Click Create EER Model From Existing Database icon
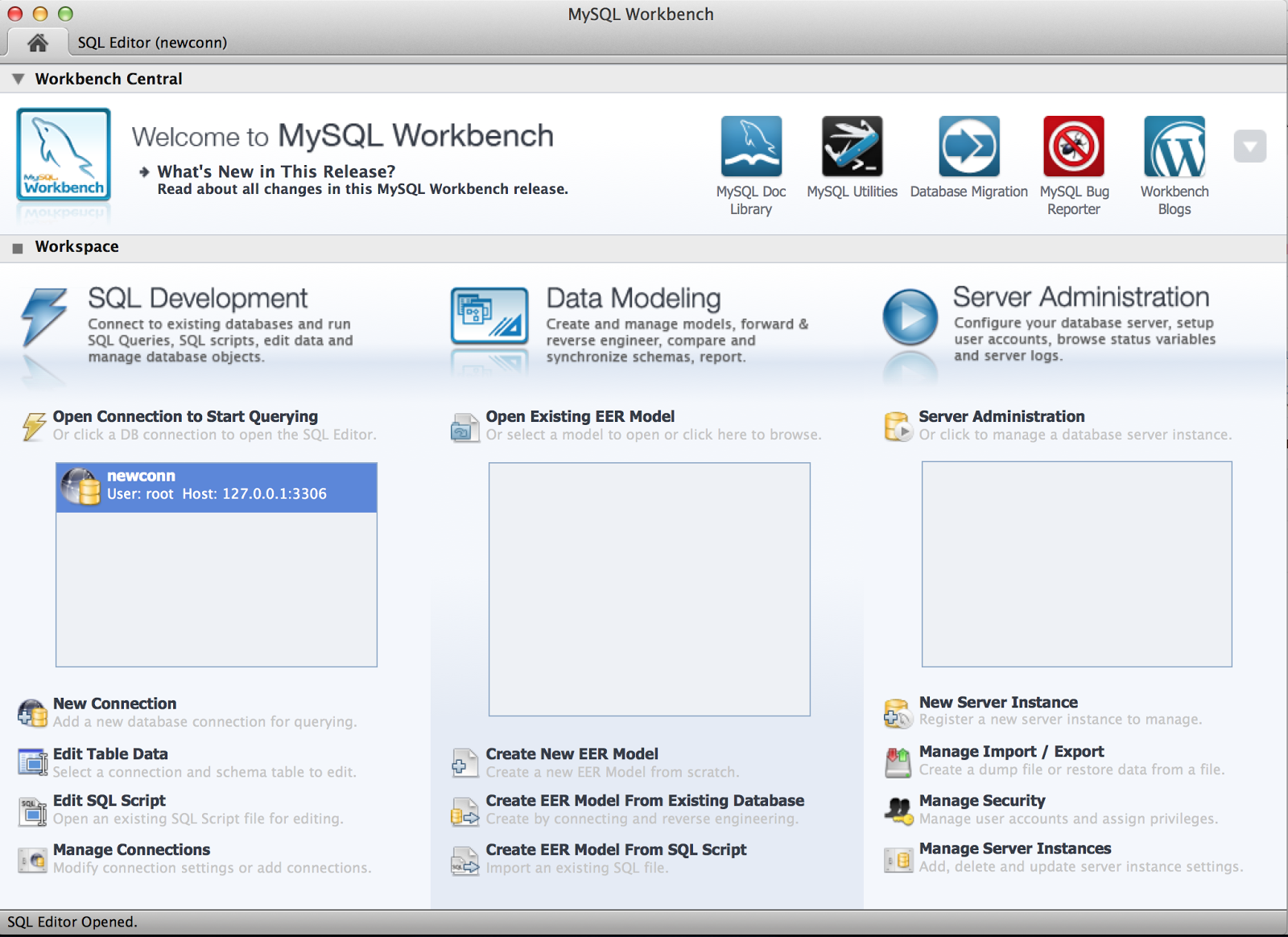This screenshot has height=937, width=1288. (464, 811)
